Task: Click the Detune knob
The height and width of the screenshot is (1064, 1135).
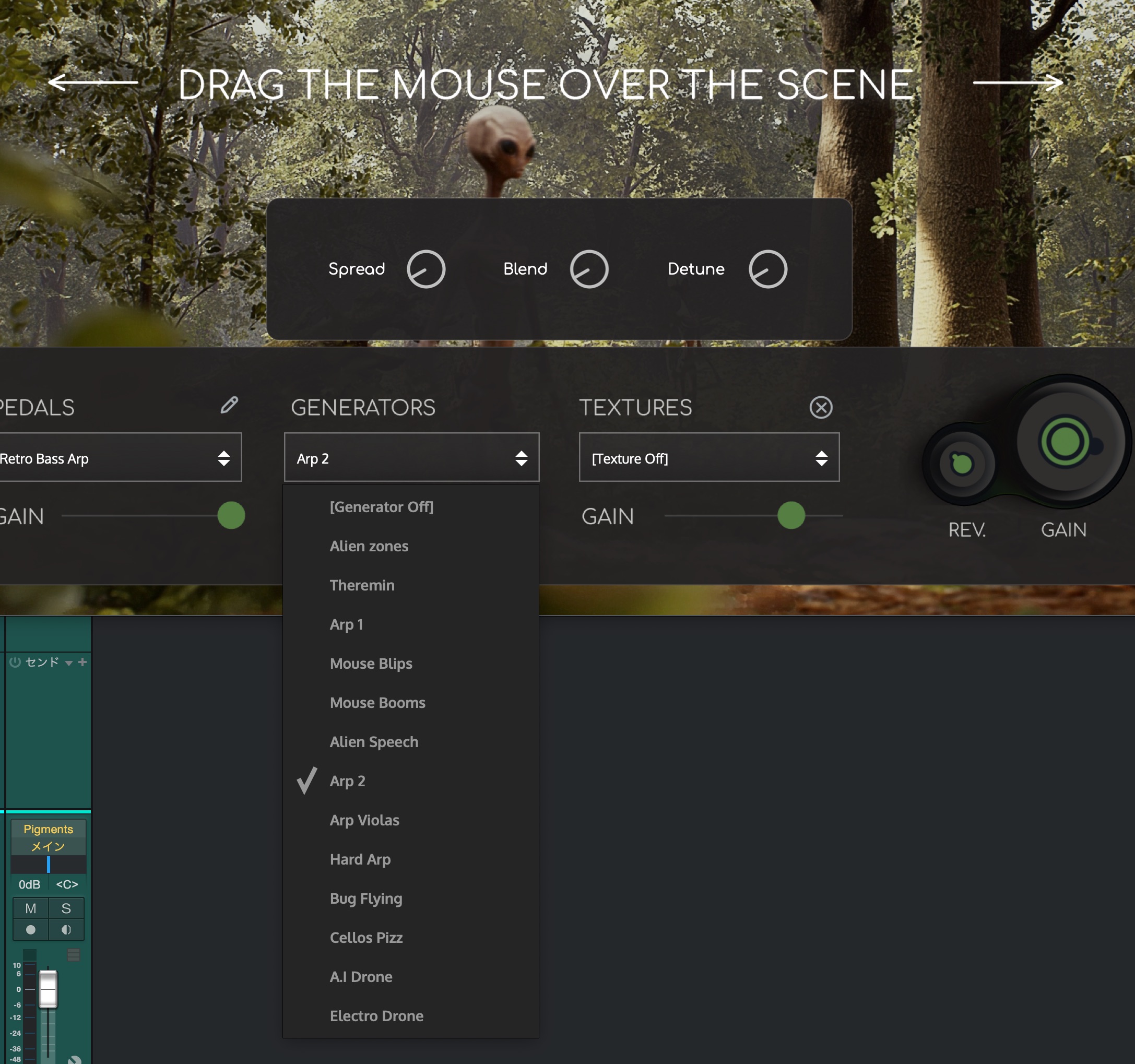Action: pyautogui.click(x=767, y=269)
